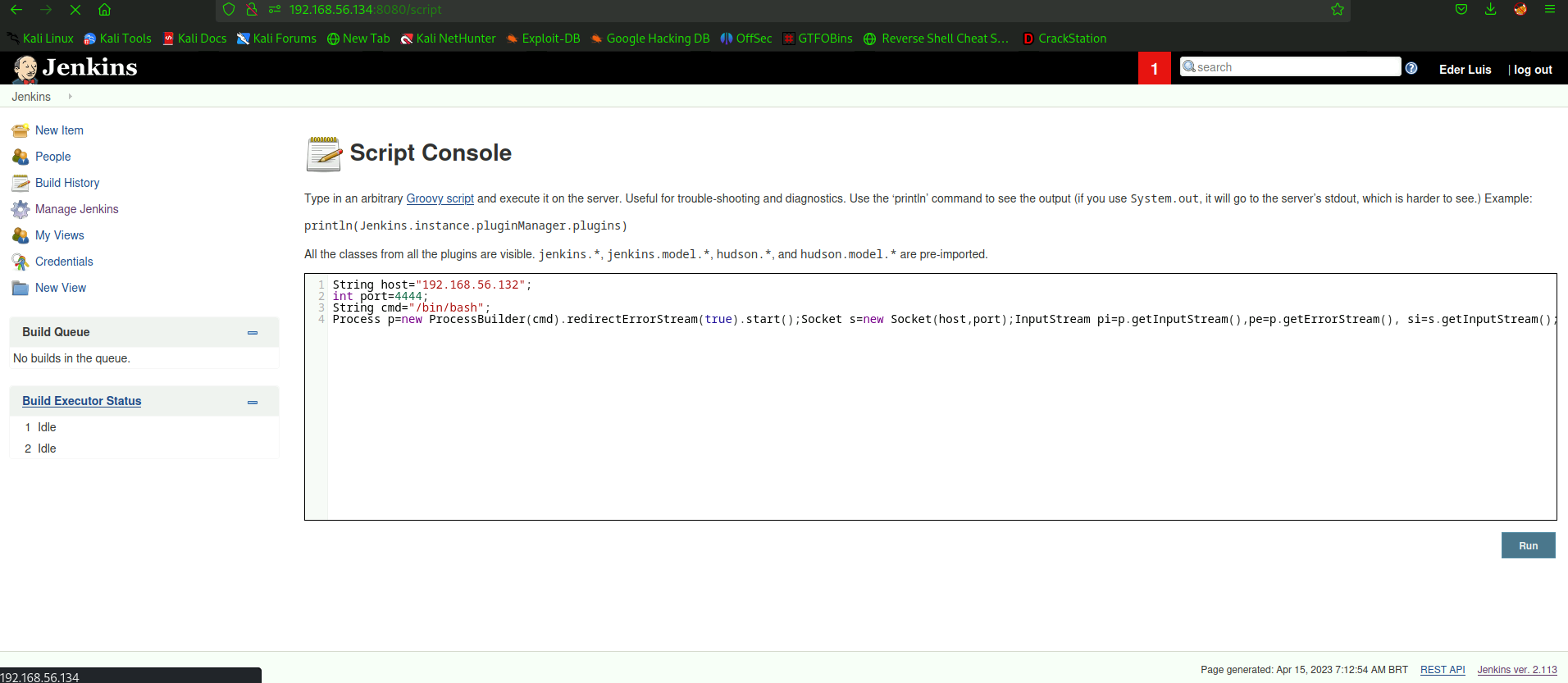Click the search help question mark icon
This screenshot has height=683, width=1568.
coord(1411,68)
